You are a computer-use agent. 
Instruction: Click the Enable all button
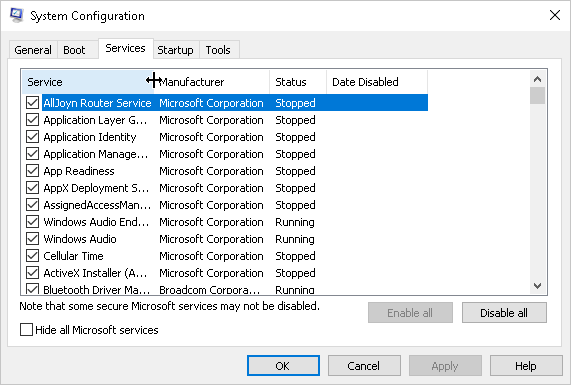point(410,313)
